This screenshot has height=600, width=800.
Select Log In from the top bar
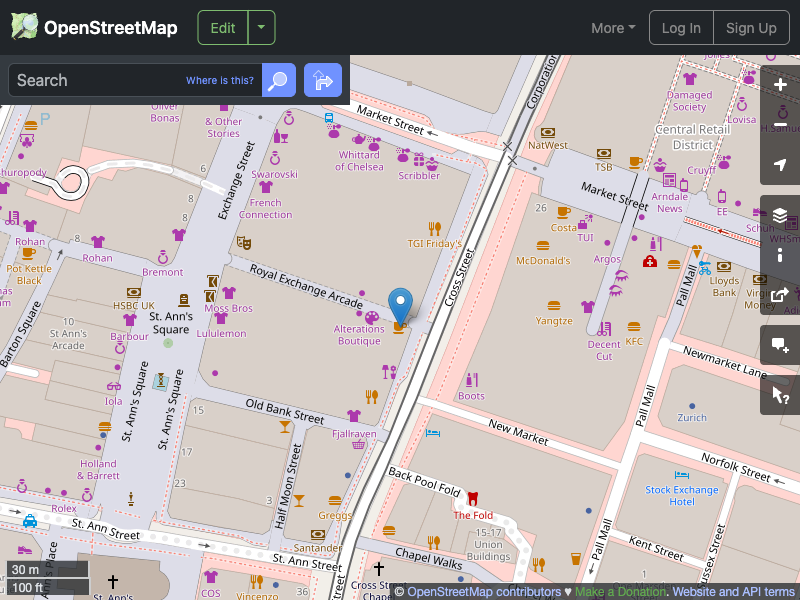[681, 28]
